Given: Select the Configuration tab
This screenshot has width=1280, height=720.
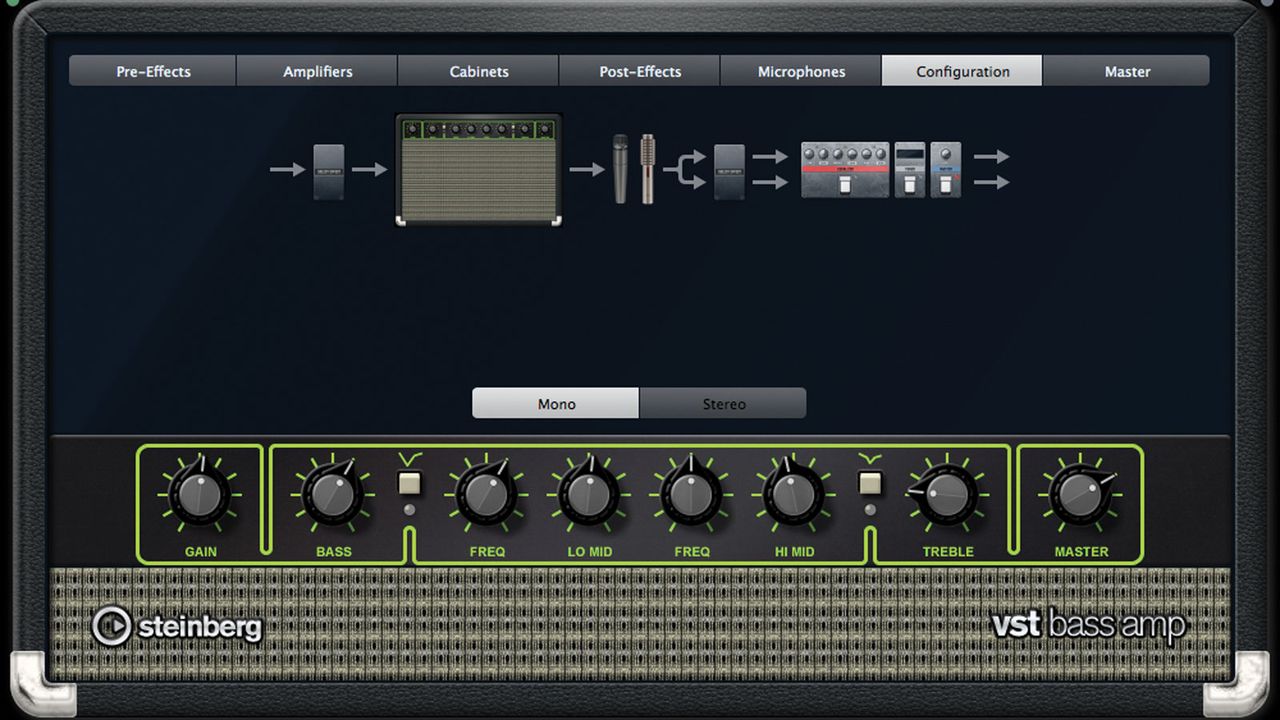Looking at the screenshot, I should tap(962, 71).
